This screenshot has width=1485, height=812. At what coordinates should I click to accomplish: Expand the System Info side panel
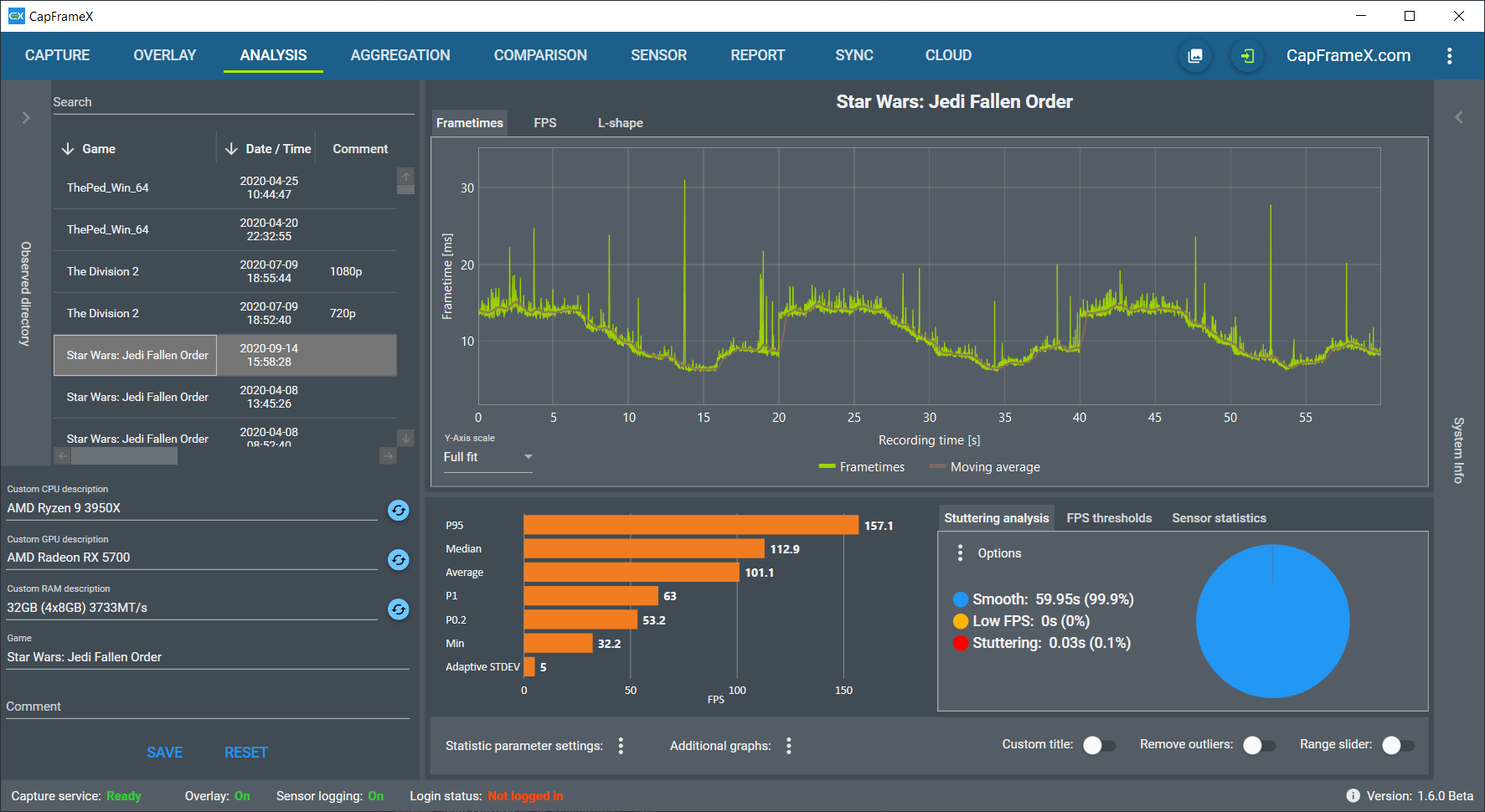pyautogui.click(x=1459, y=118)
